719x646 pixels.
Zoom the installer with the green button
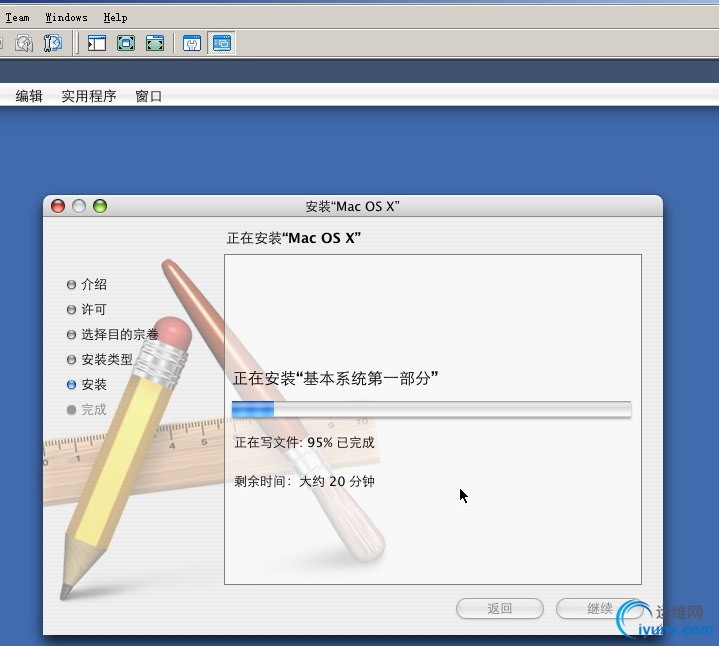(x=100, y=206)
